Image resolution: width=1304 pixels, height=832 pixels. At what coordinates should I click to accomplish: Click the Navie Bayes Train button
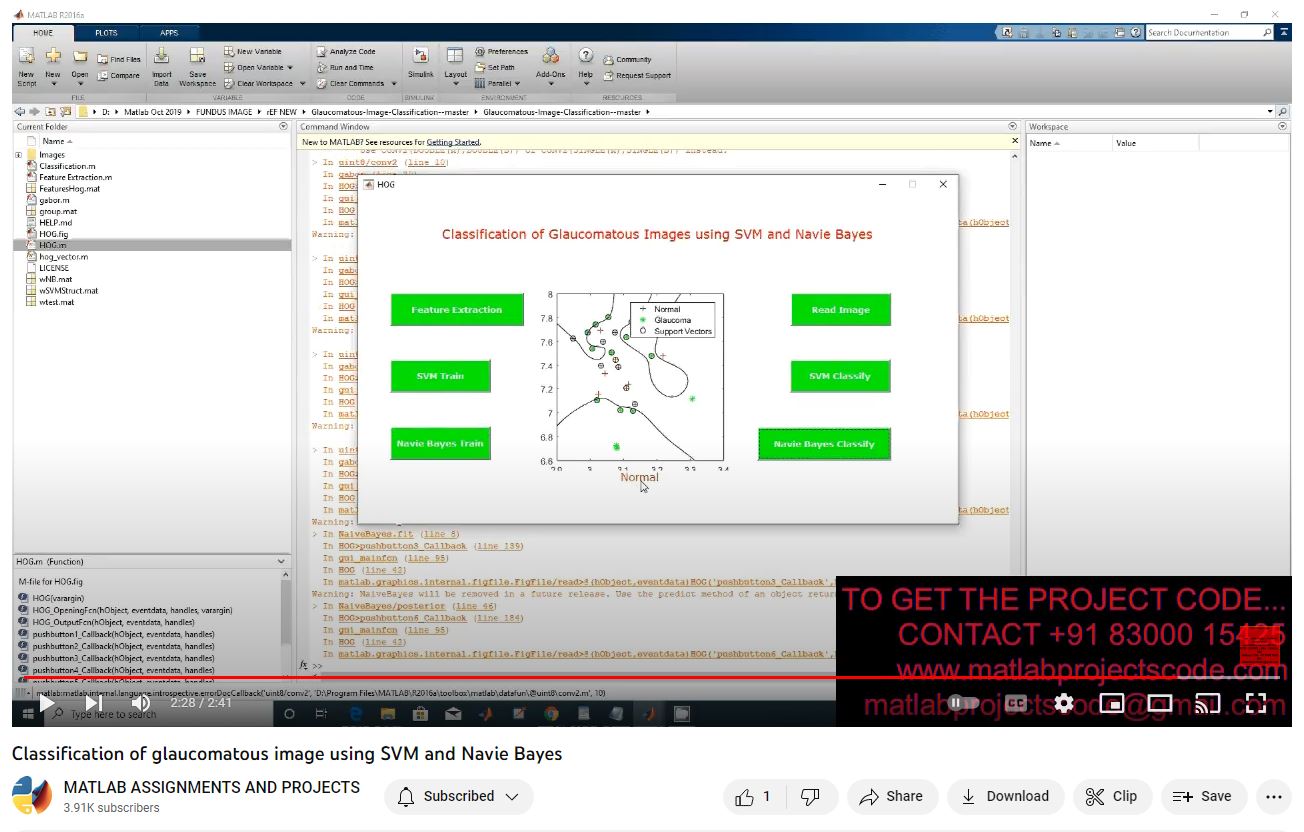pos(440,444)
